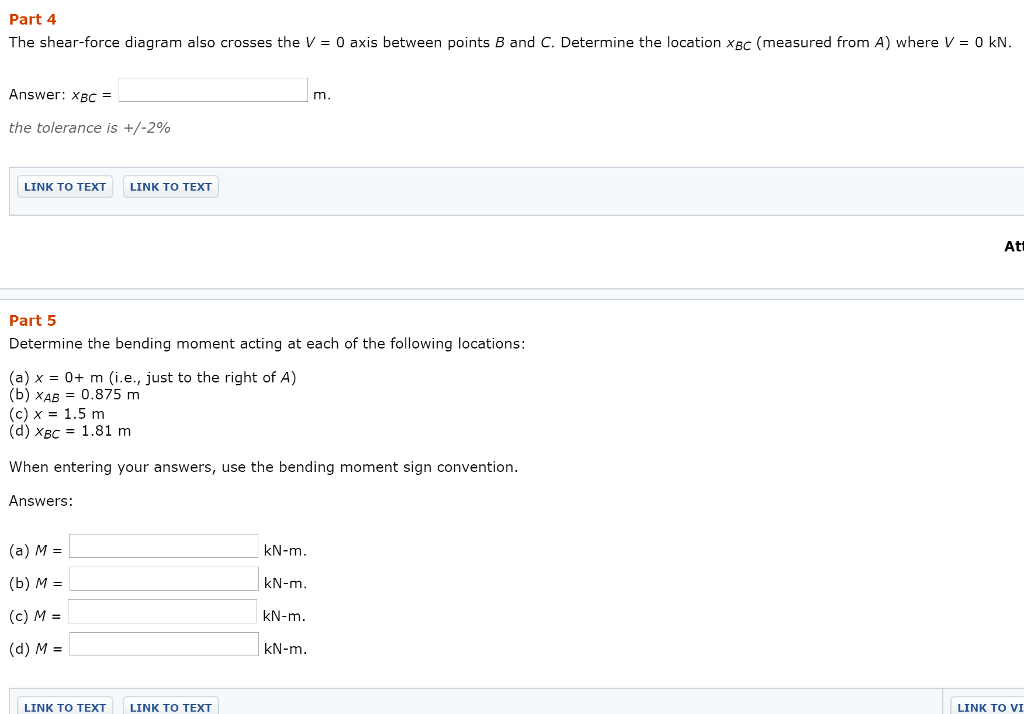Click the second LINK TO TEXT button under Part 4
The image size is (1024, 714).
170,186
